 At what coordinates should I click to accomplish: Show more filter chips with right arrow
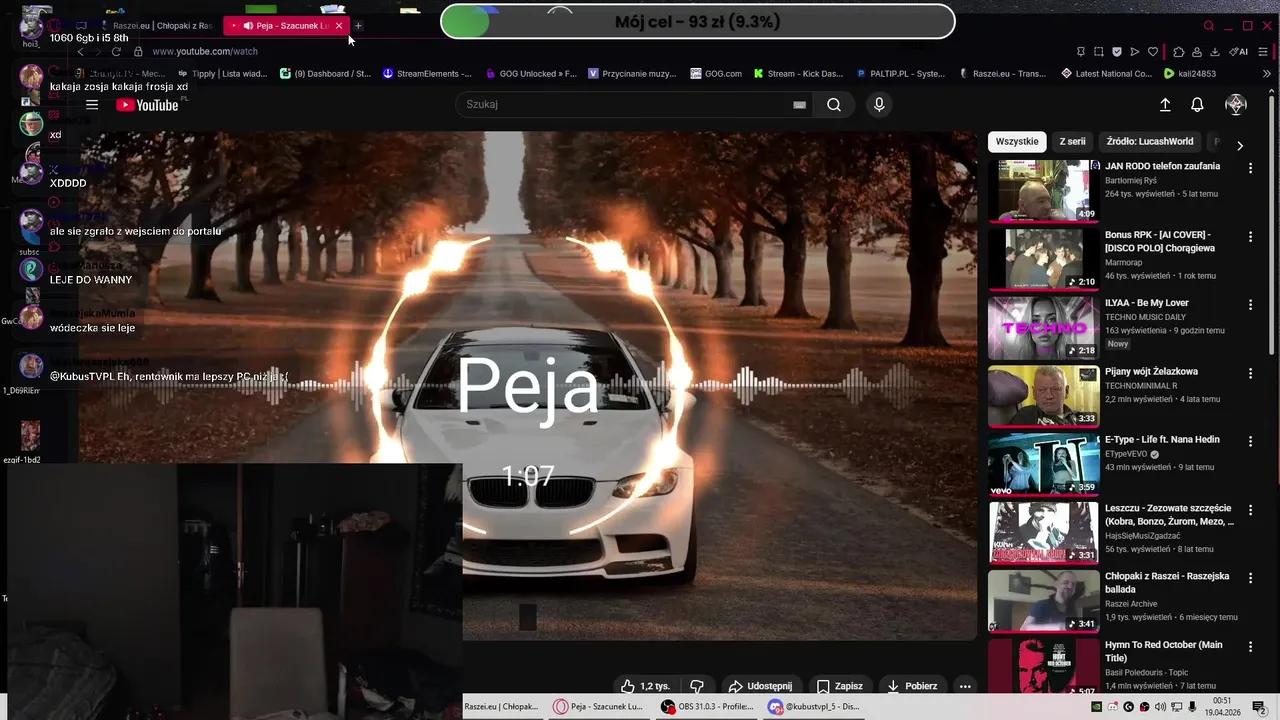coord(1240,146)
